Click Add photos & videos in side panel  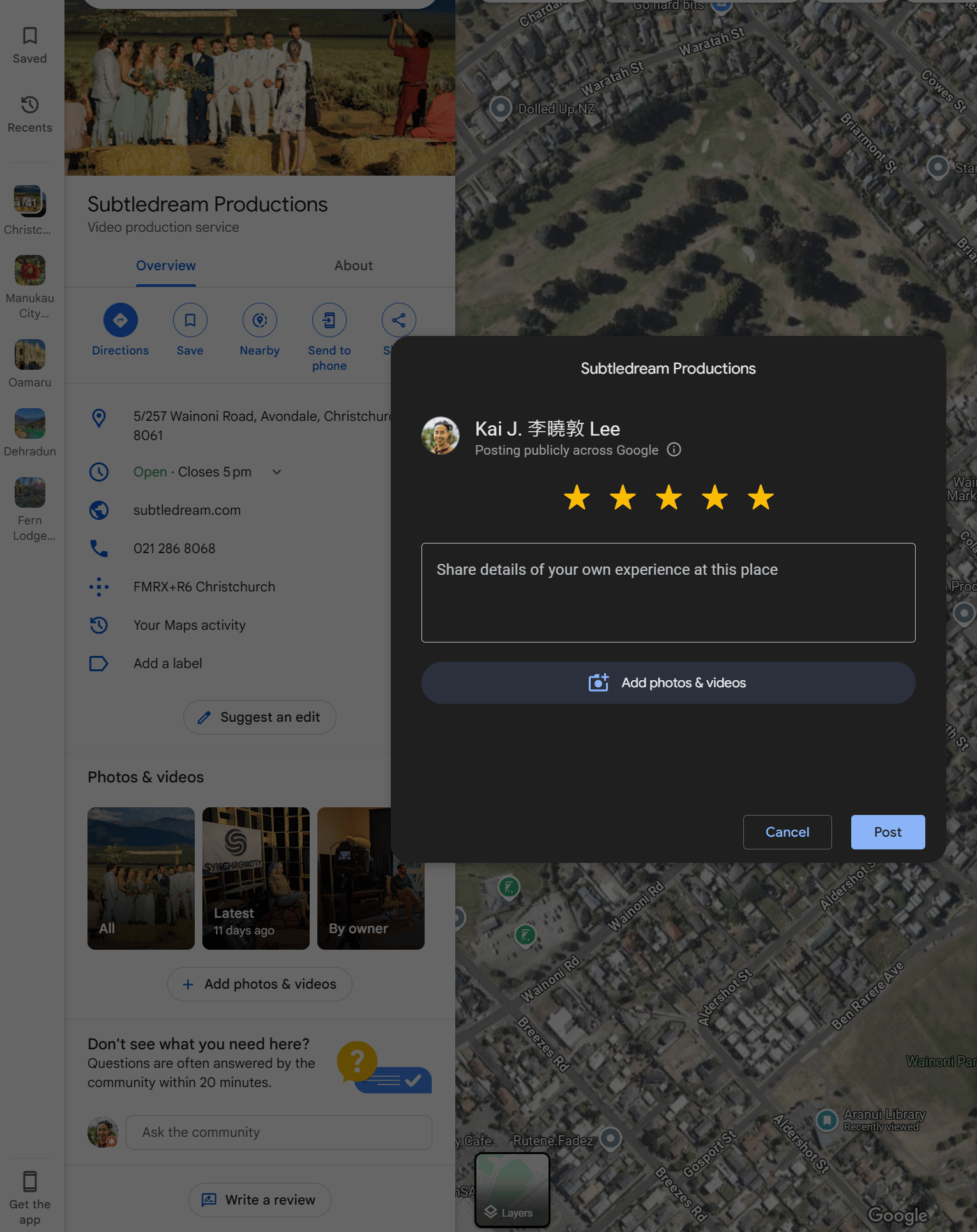coord(260,984)
